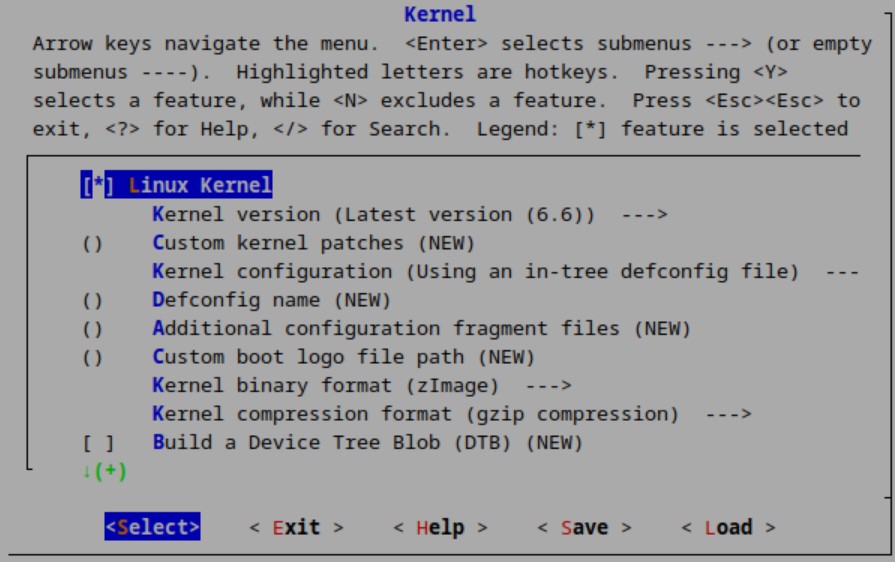
Task: Click the Custom kernel patches empty field
Action: coord(93,243)
